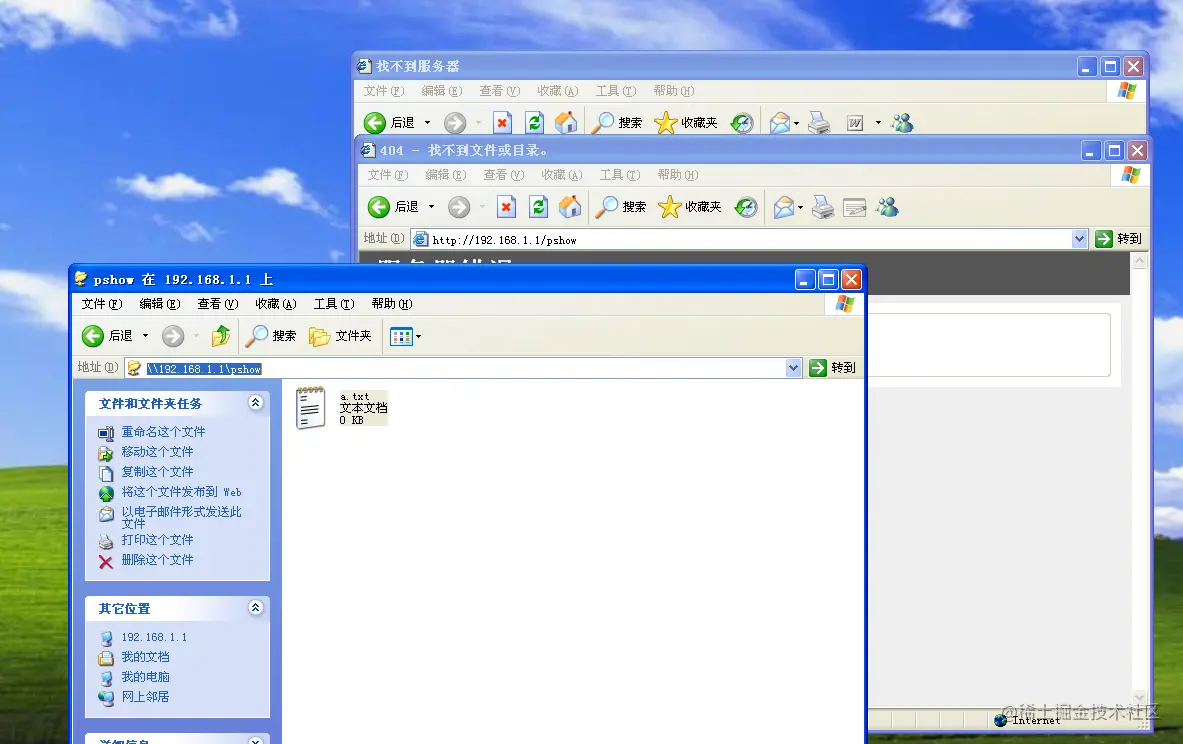Viewport: 1183px width, 744px height.
Task: Click Messenger icon in 404 browser window
Action: 887,207
